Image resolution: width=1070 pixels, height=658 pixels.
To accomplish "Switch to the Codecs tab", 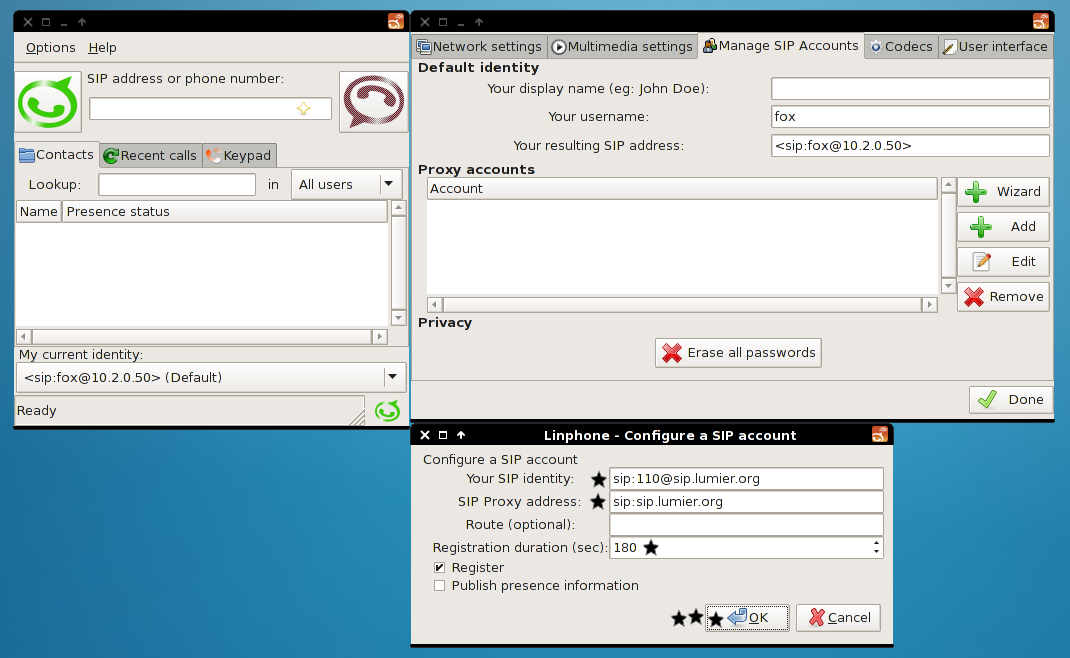I will (900, 46).
